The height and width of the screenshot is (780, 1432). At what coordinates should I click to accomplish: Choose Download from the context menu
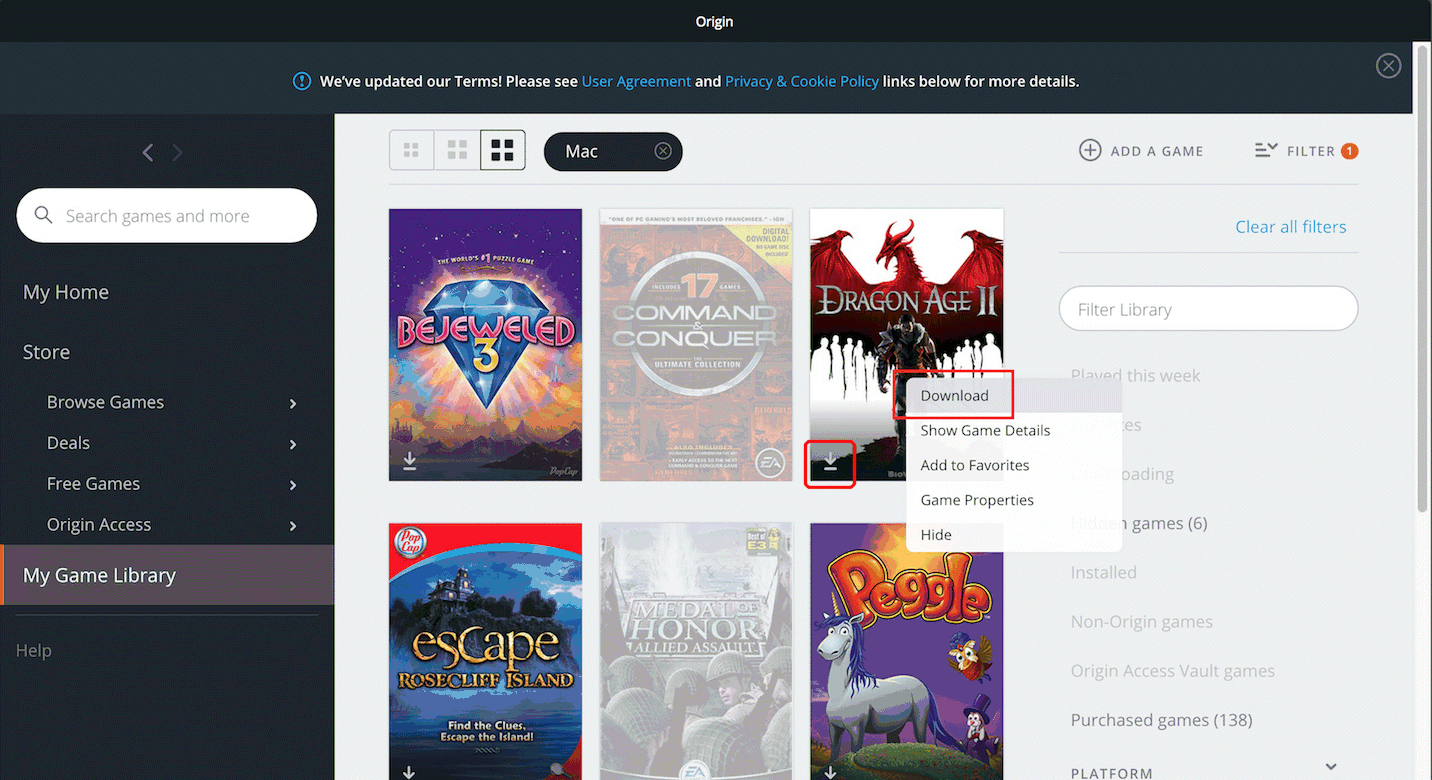[954, 396]
